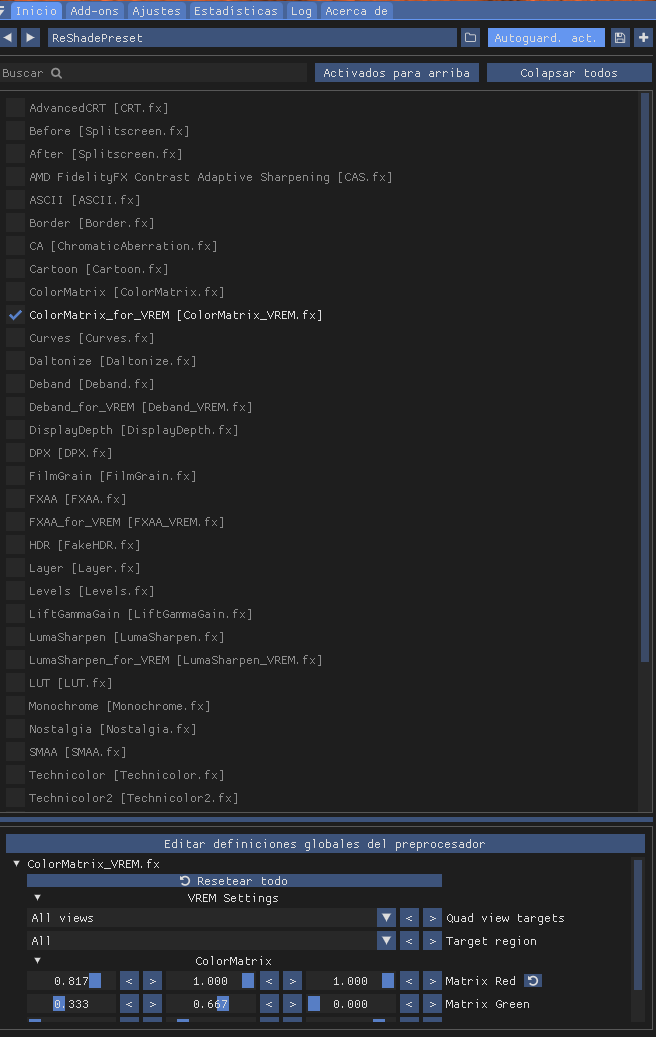
Task: Select the Monochrome [Monochrome.fx] row
Action: tap(119, 706)
